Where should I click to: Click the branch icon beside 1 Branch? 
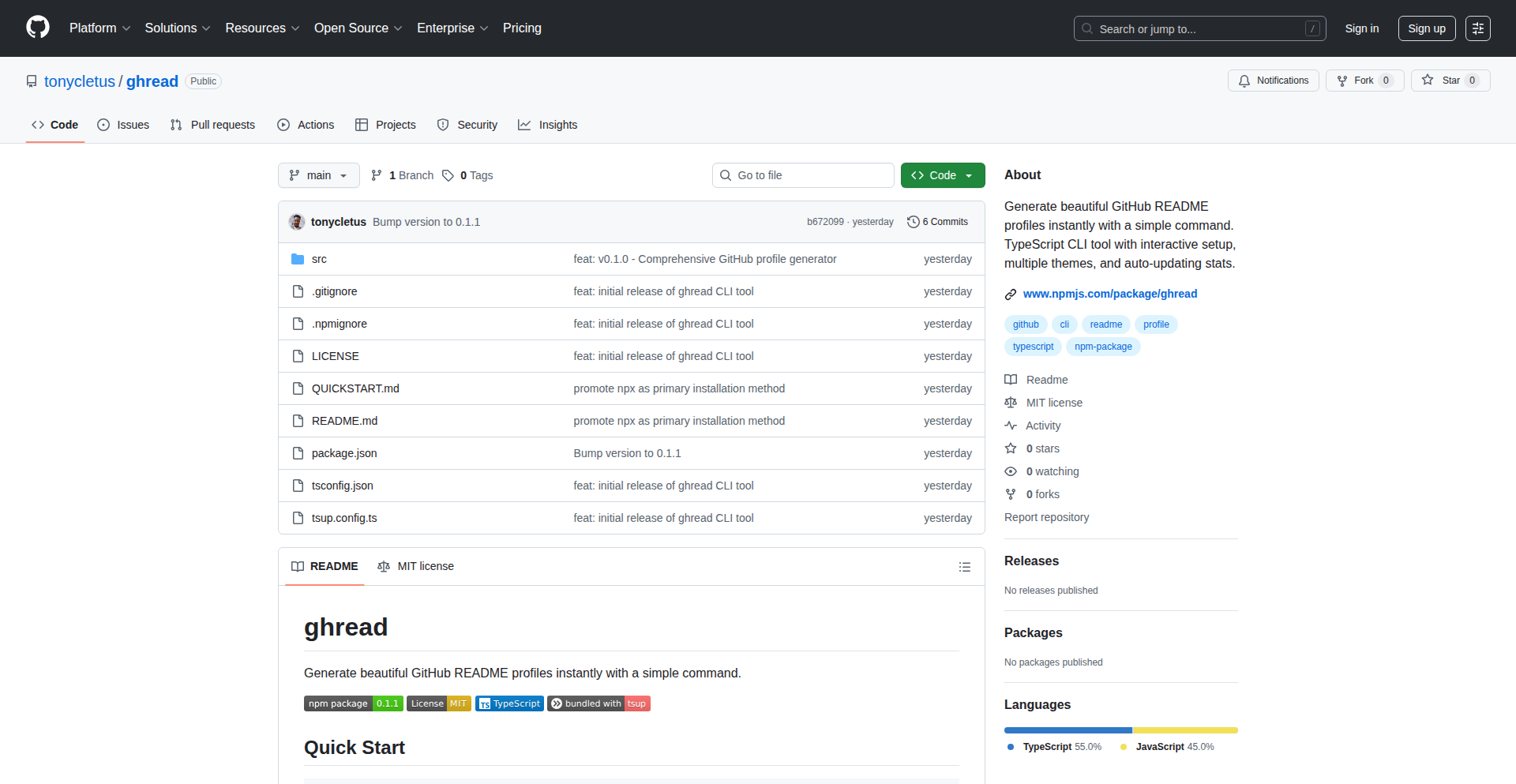coord(377,175)
